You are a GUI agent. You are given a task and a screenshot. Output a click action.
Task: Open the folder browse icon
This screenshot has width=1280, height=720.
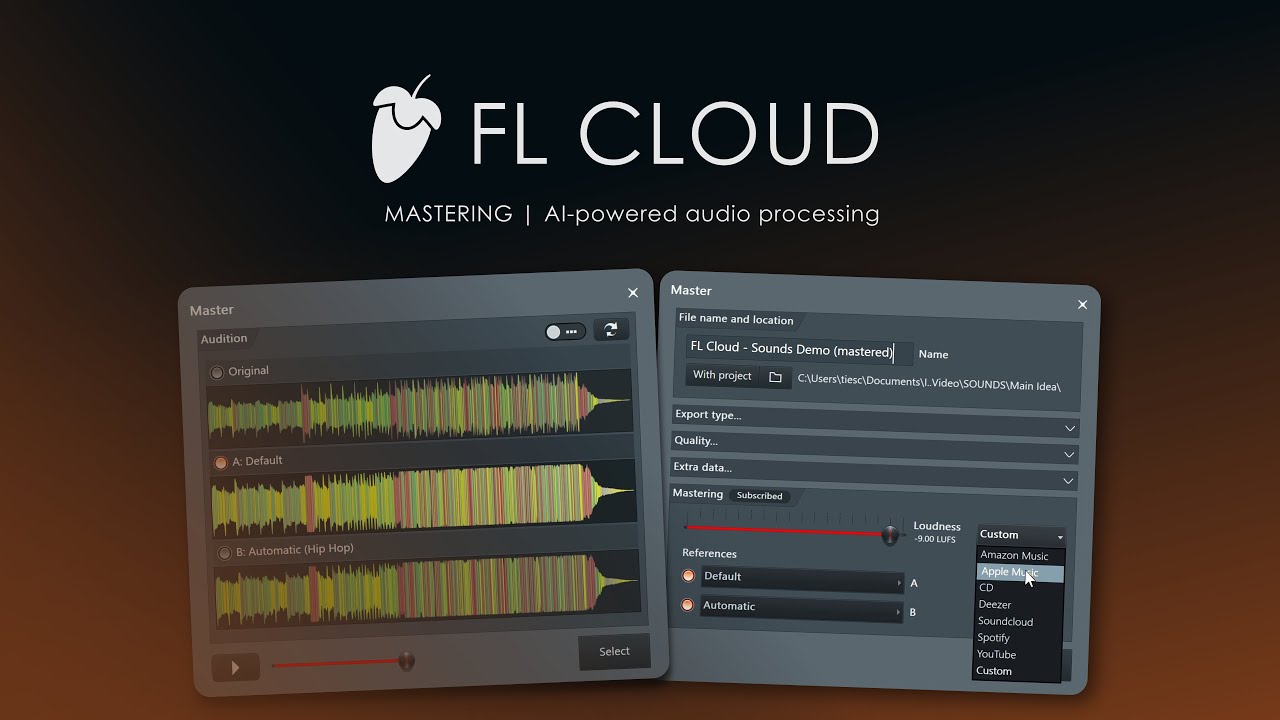pos(775,378)
